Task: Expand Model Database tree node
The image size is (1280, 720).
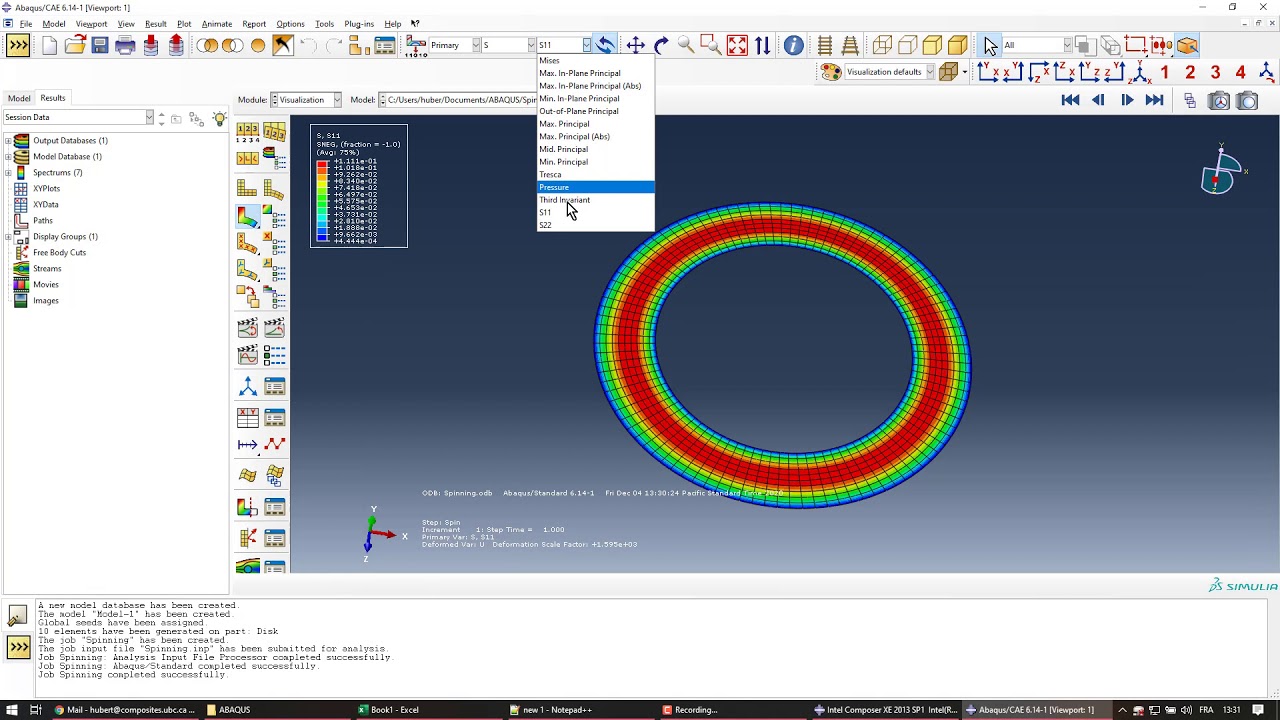Action: tap(8, 156)
